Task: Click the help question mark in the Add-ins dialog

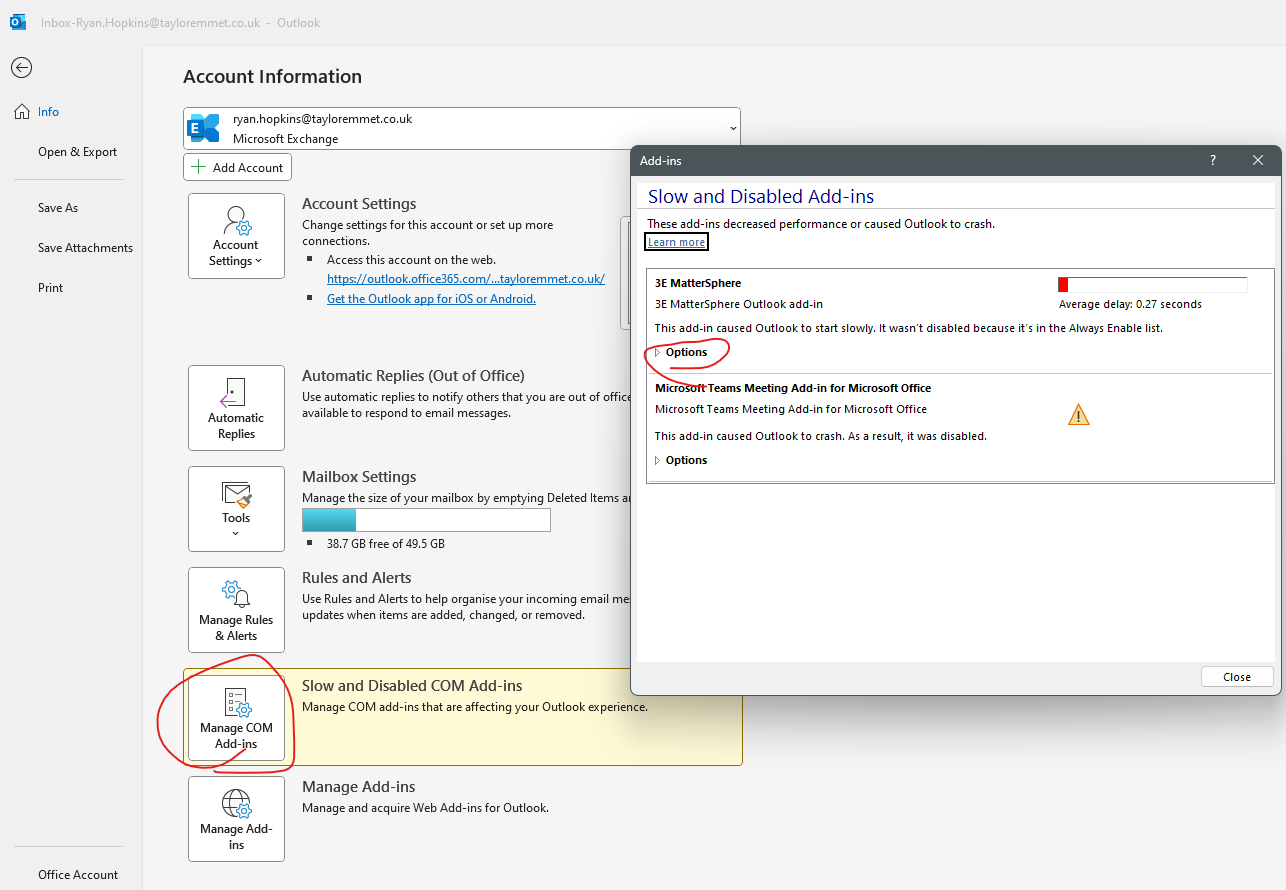Action: tap(1213, 160)
